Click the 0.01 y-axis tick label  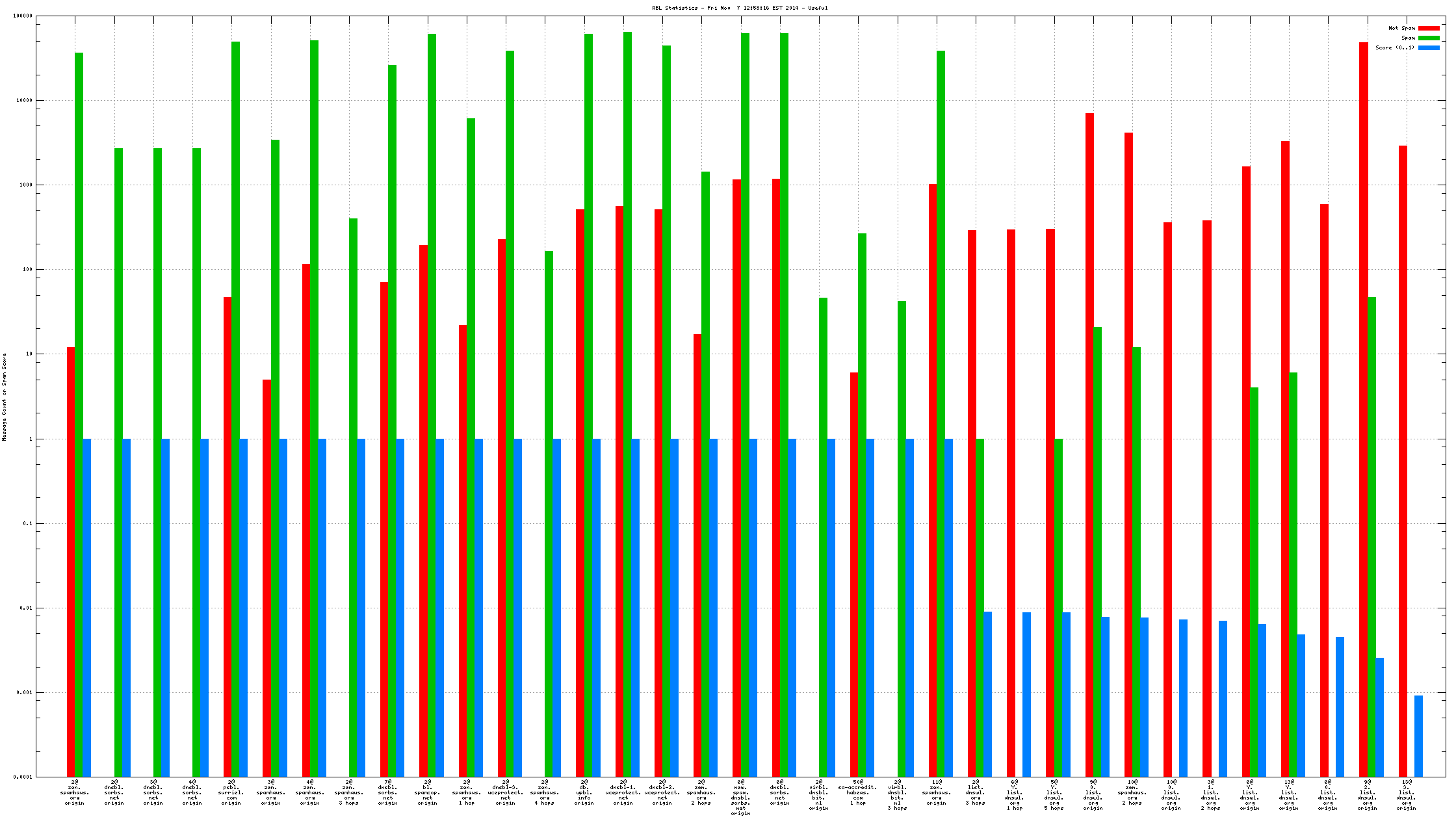click(x=26, y=608)
